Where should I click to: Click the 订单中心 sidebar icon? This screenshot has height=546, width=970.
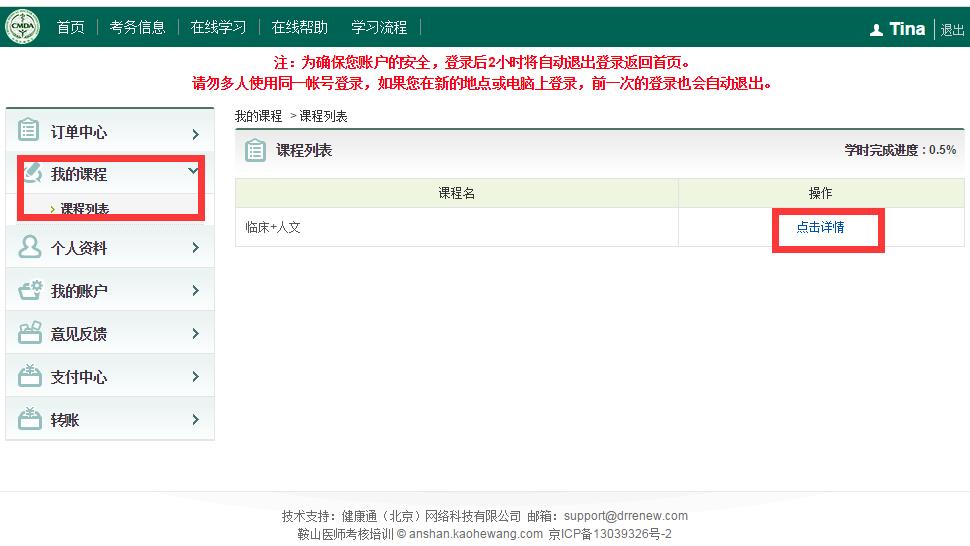click(x=30, y=131)
